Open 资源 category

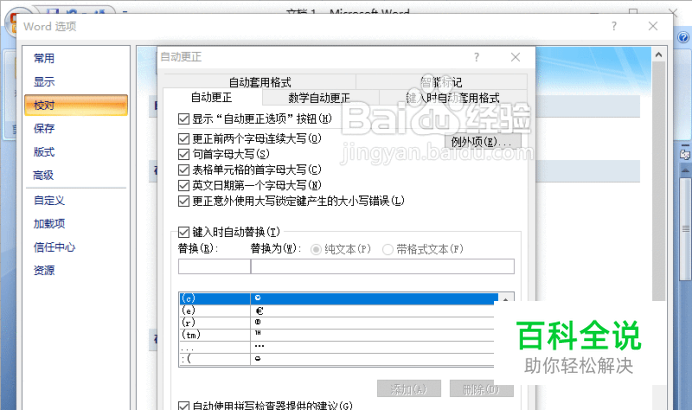click(x=44, y=270)
